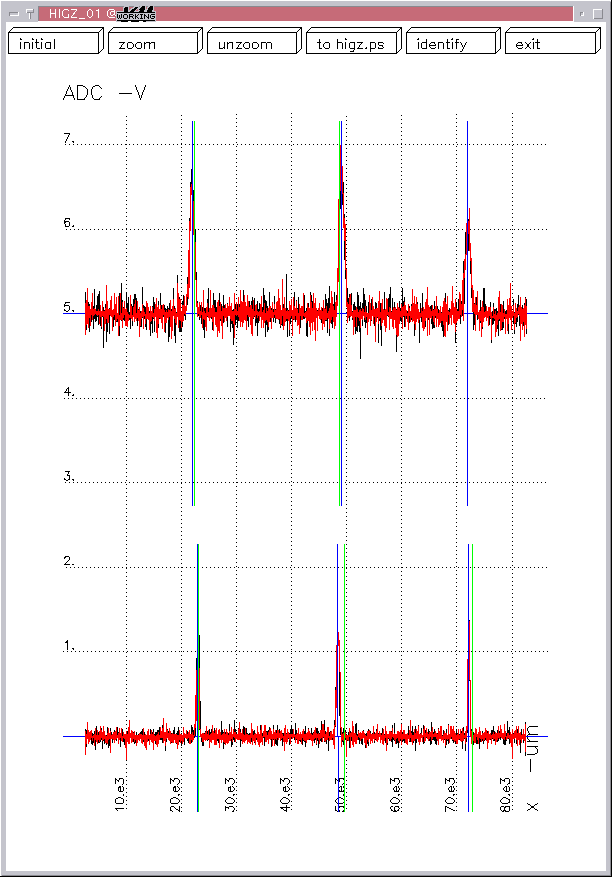
Task: Click the x-axis label "40.e3"
Action: (x=285, y=794)
